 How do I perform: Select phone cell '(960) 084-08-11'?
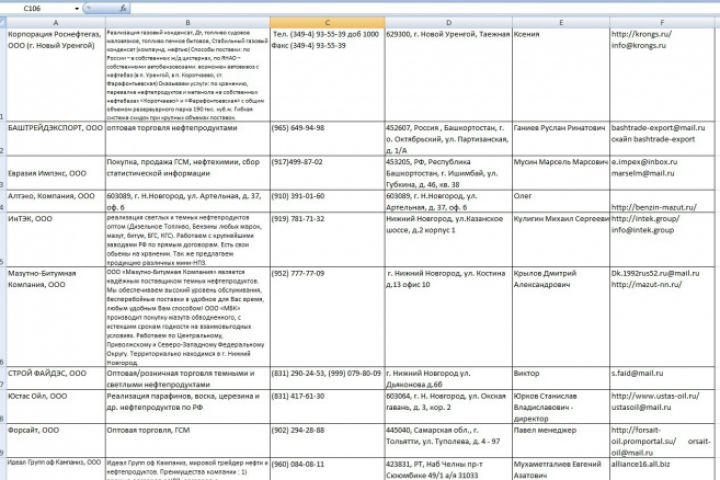click(x=327, y=469)
